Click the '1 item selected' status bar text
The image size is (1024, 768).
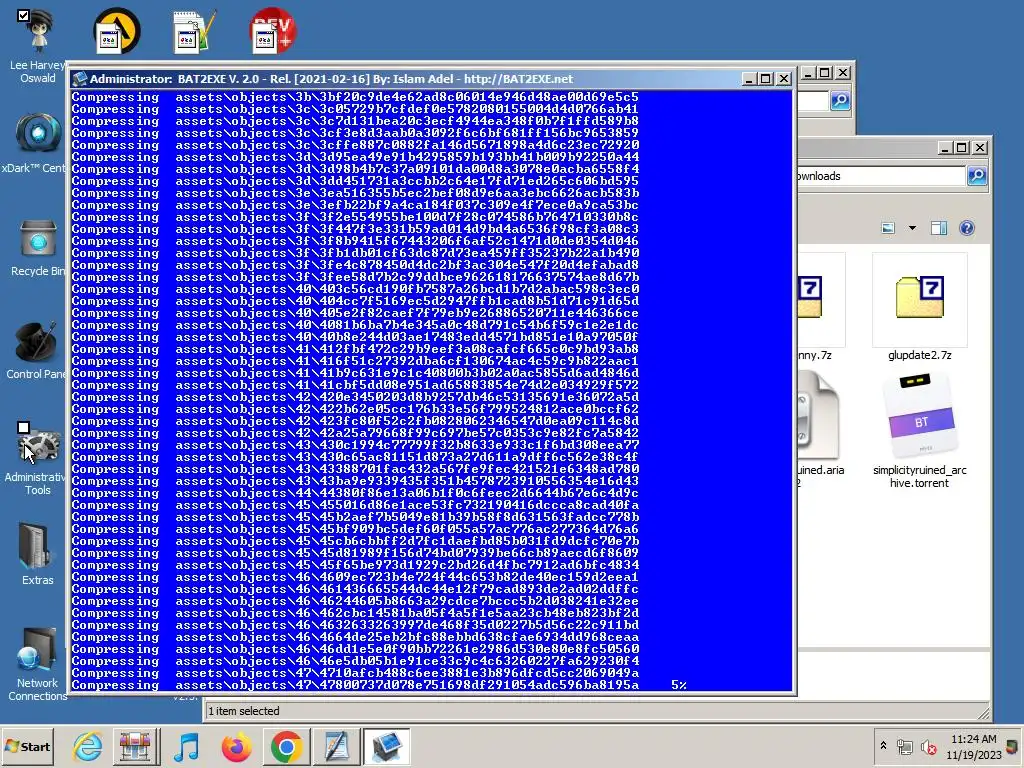pos(244,711)
